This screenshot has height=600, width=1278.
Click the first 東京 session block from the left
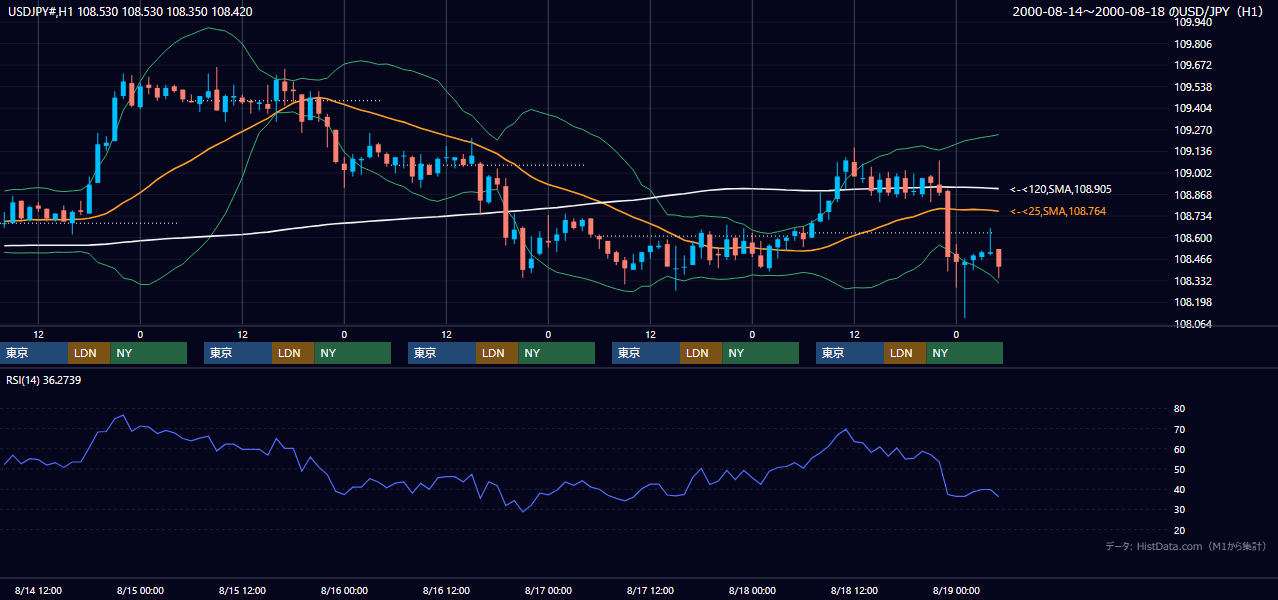coord(34,353)
